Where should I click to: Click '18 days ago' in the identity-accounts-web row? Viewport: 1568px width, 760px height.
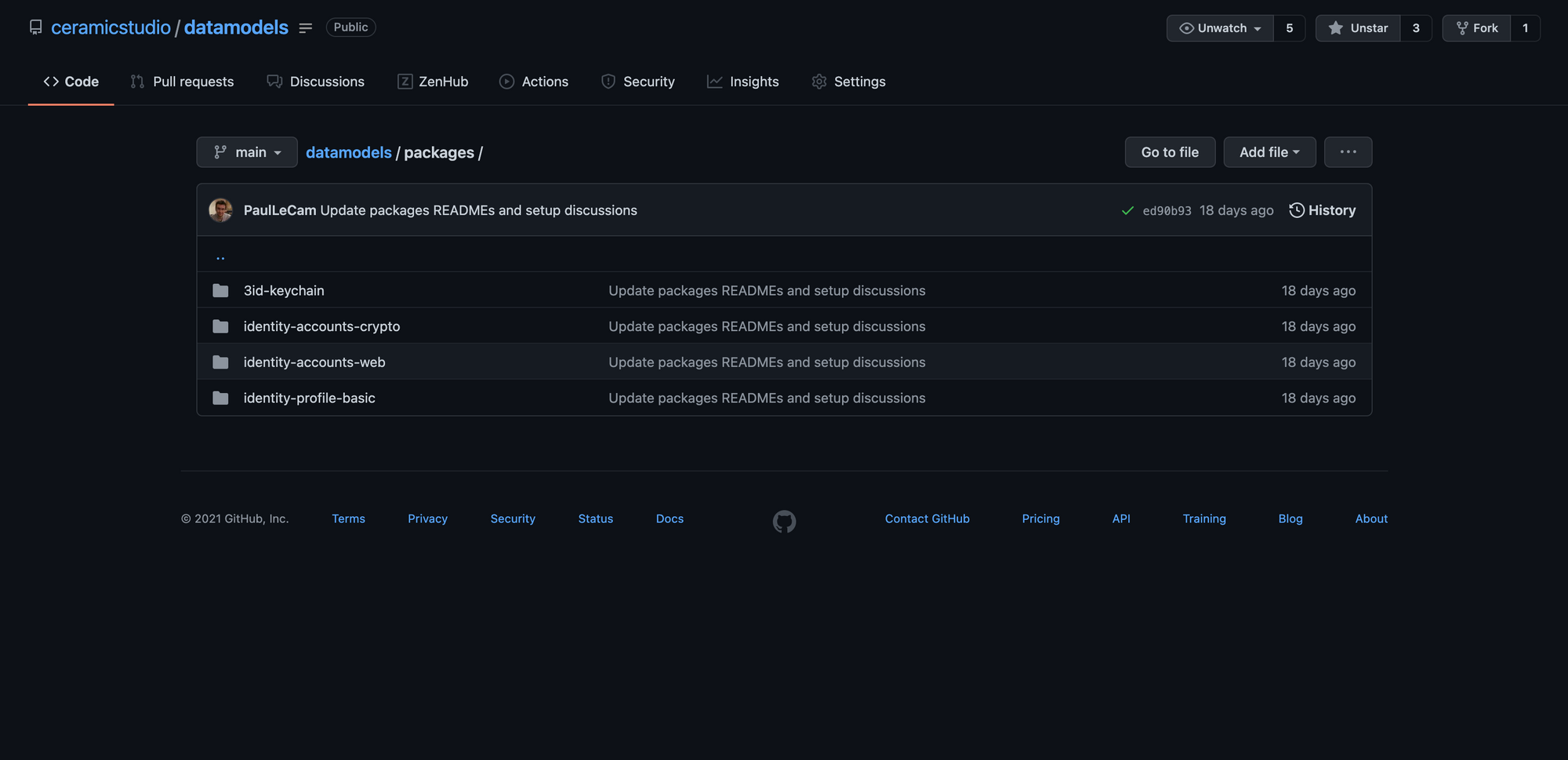(1319, 362)
